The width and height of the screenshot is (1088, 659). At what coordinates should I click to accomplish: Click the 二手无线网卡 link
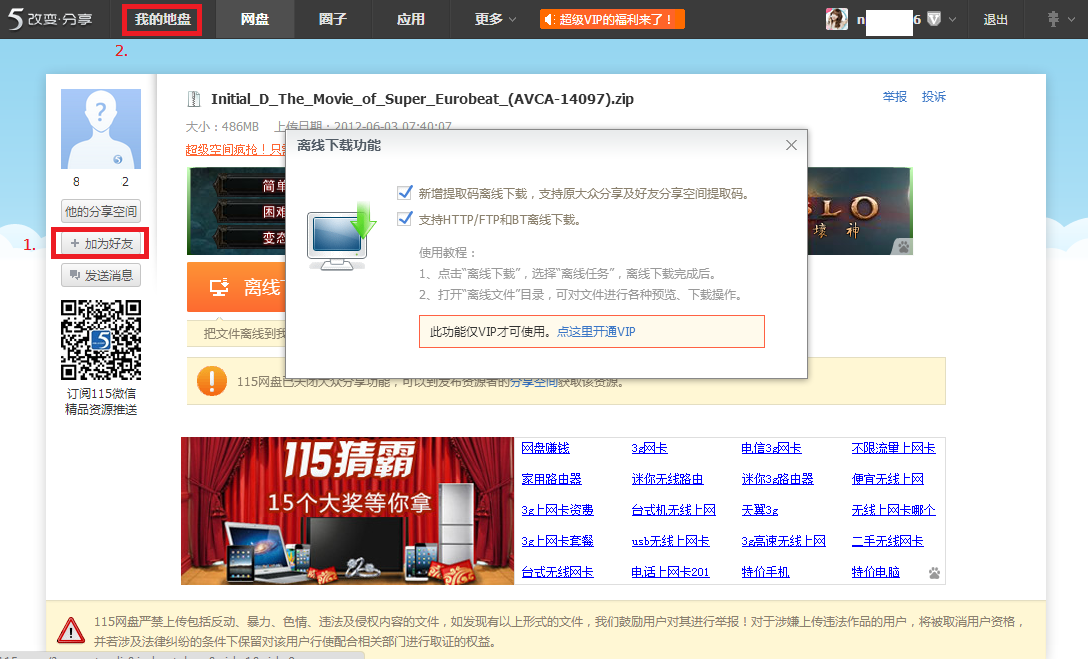(887, 540)
